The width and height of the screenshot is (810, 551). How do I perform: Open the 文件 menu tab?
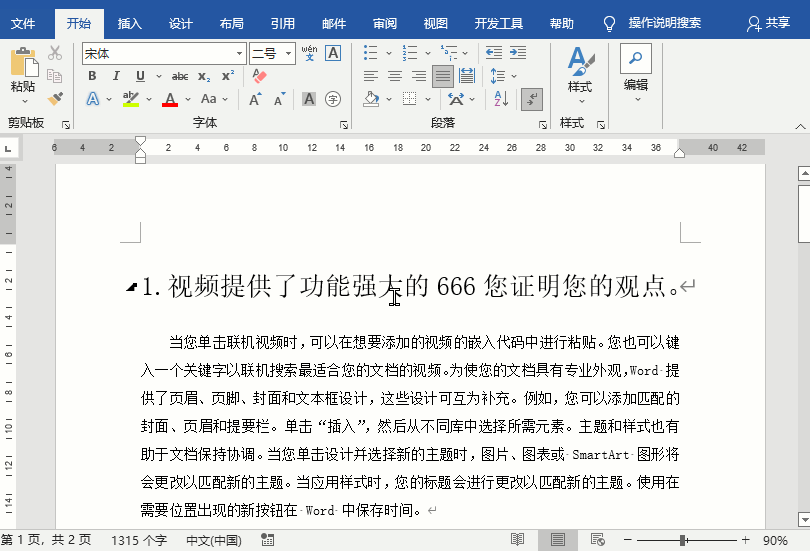23,23
